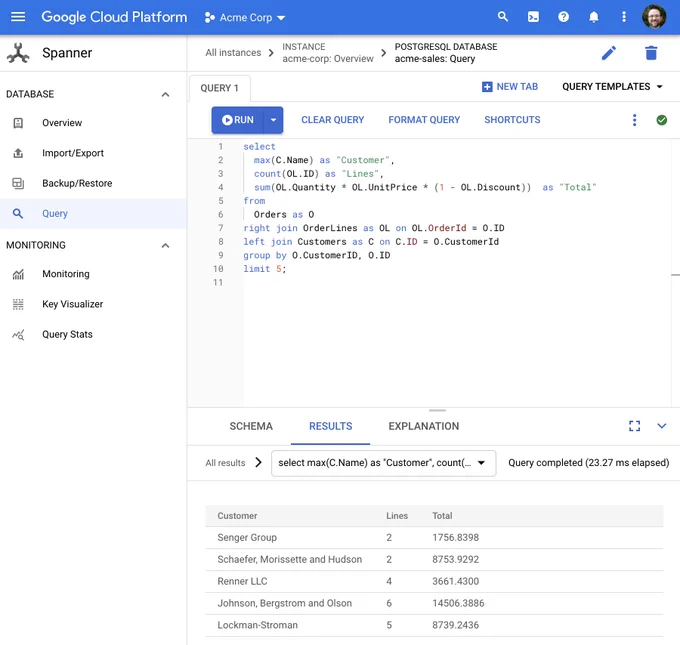Click the acme-sales: Query breadcrumb

446,52
